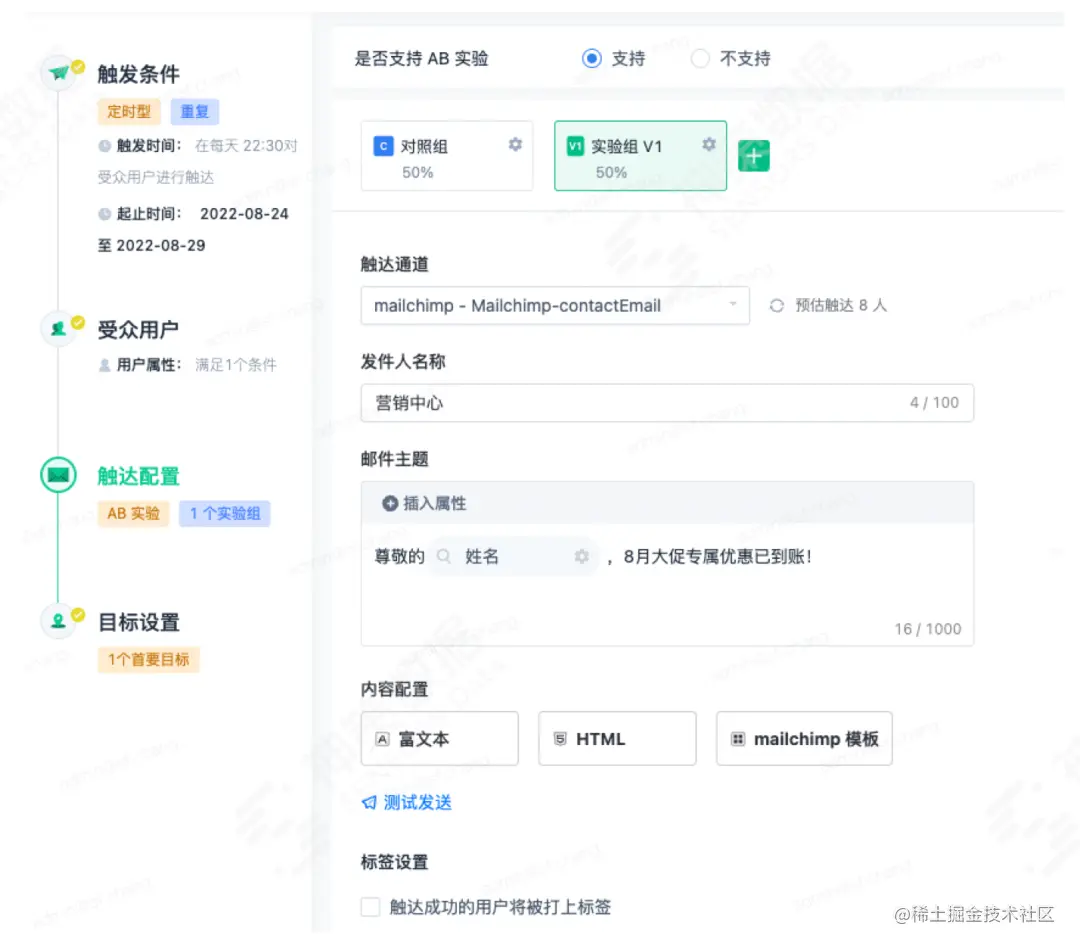Open settings gear on 对照组 card
Image resolution: width=1080 pixels, height=950 pixels.
[x=515, y=144]
